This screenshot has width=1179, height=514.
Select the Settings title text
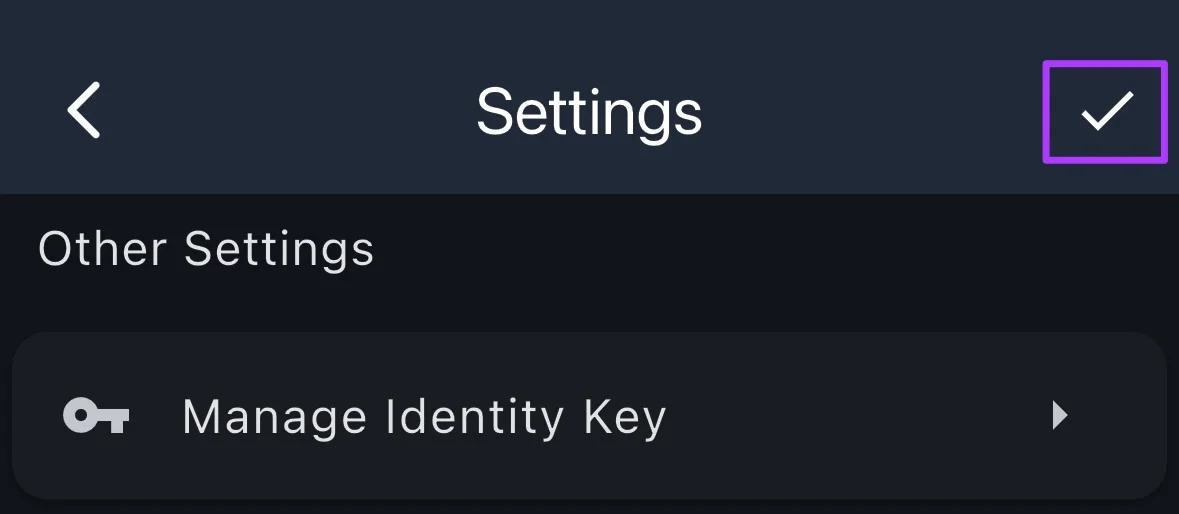(589, 111)
